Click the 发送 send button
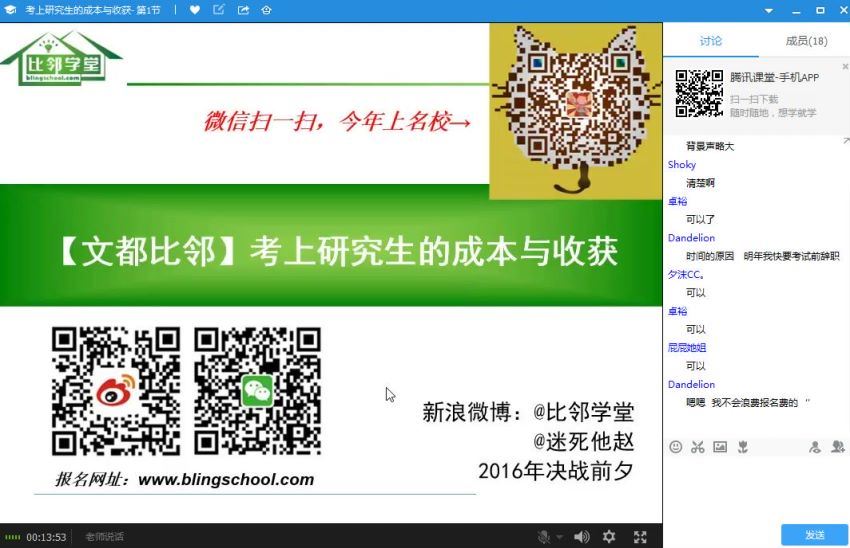850x548 pixels. pyautogui.click(x=814, y=535)
